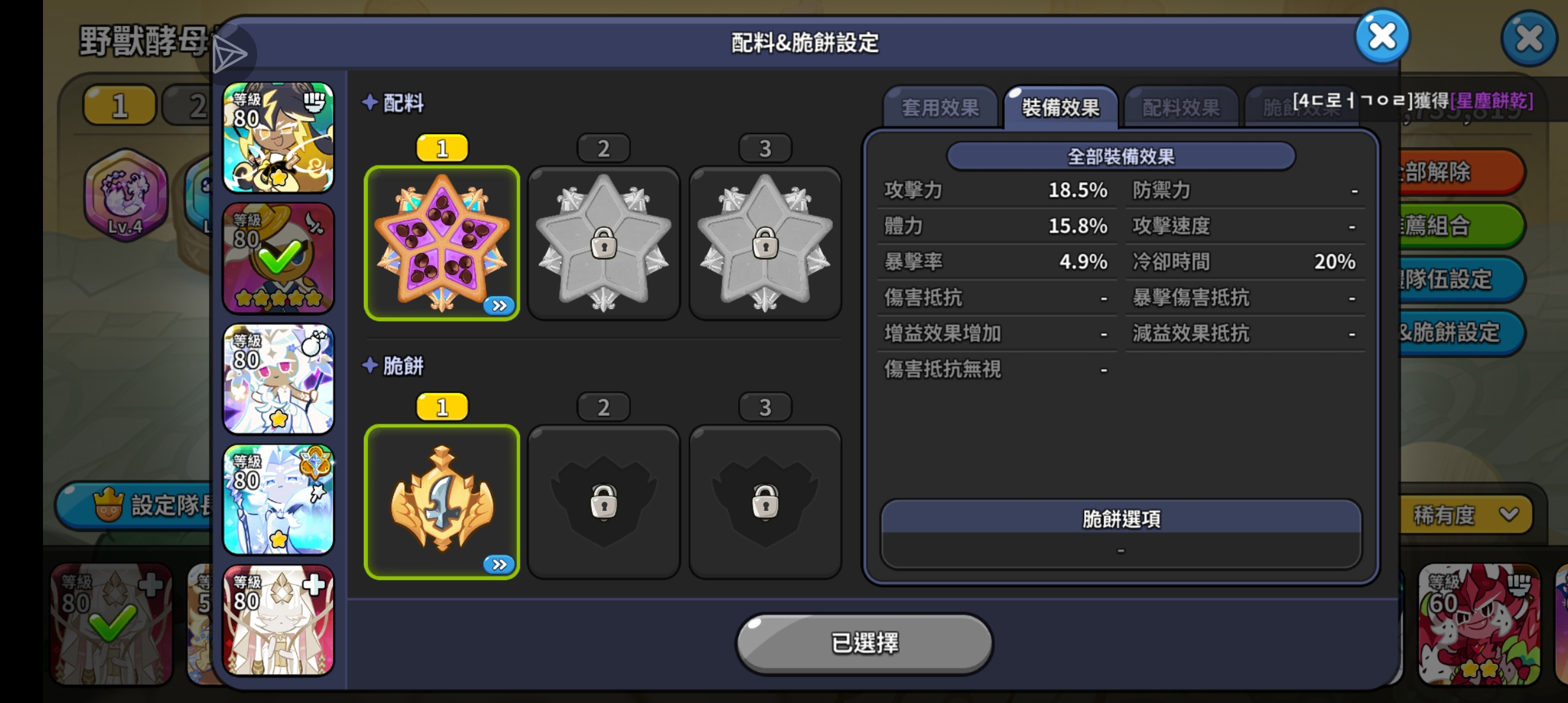Select the white-haired level 80 cookie with bomb icon
The width and height of the screenshot is (1568, 703).
coord(279,379)
